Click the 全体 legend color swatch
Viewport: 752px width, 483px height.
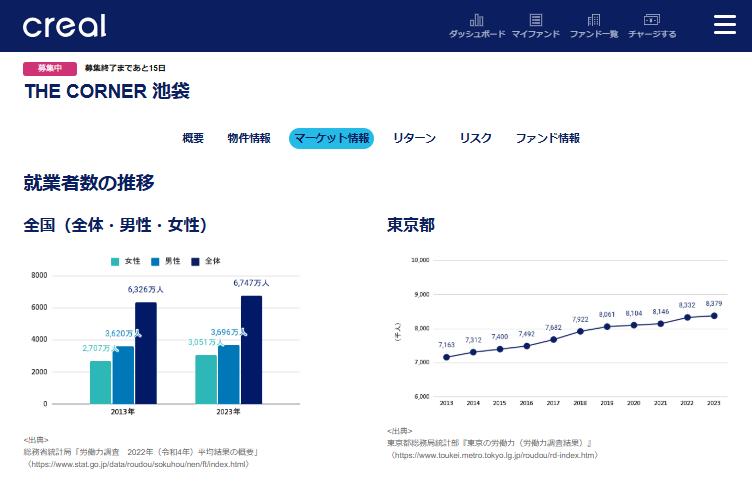point(195,261)
